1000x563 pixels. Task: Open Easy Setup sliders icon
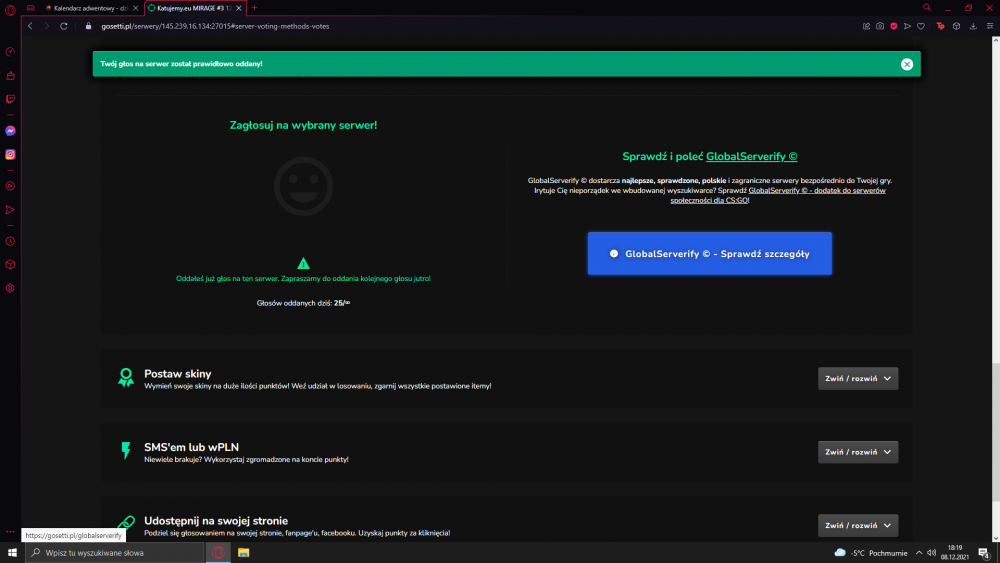pos(990,26)
